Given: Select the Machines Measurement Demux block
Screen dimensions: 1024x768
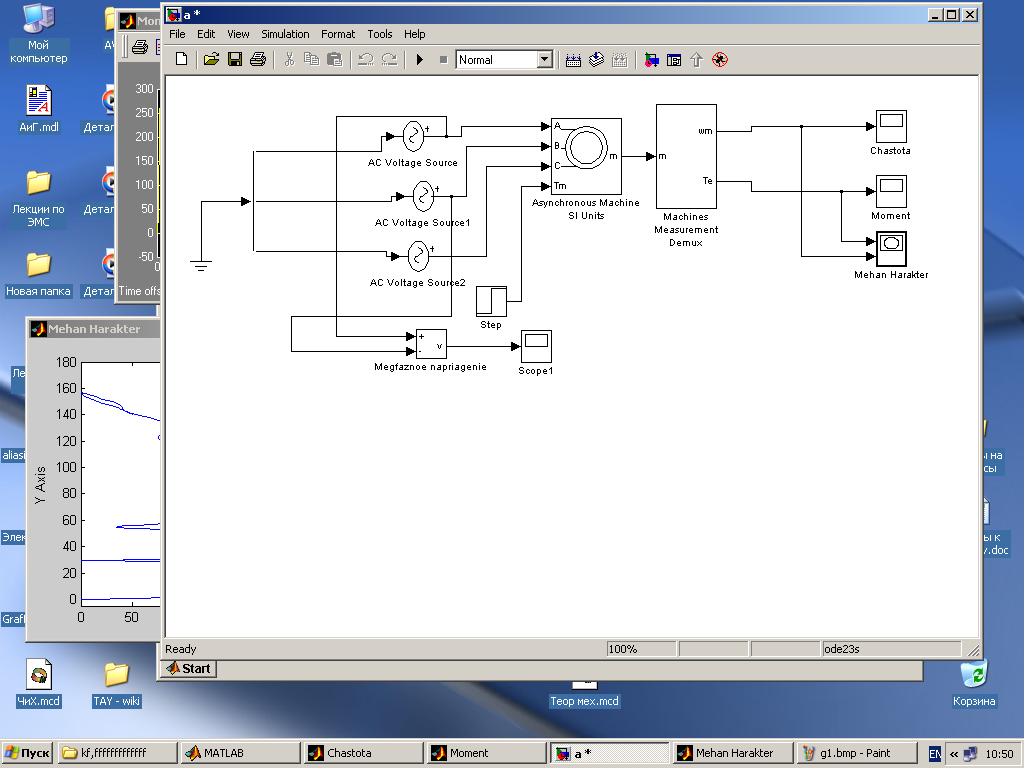Looking at the screenshot, I should (686, 156).
